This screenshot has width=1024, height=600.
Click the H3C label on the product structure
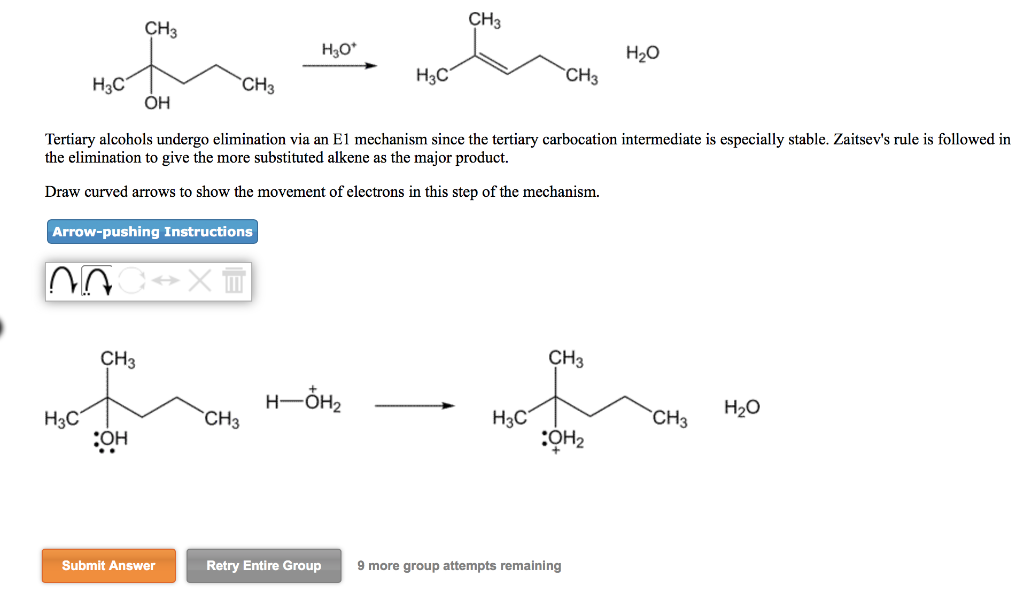[x=507, y=416]
